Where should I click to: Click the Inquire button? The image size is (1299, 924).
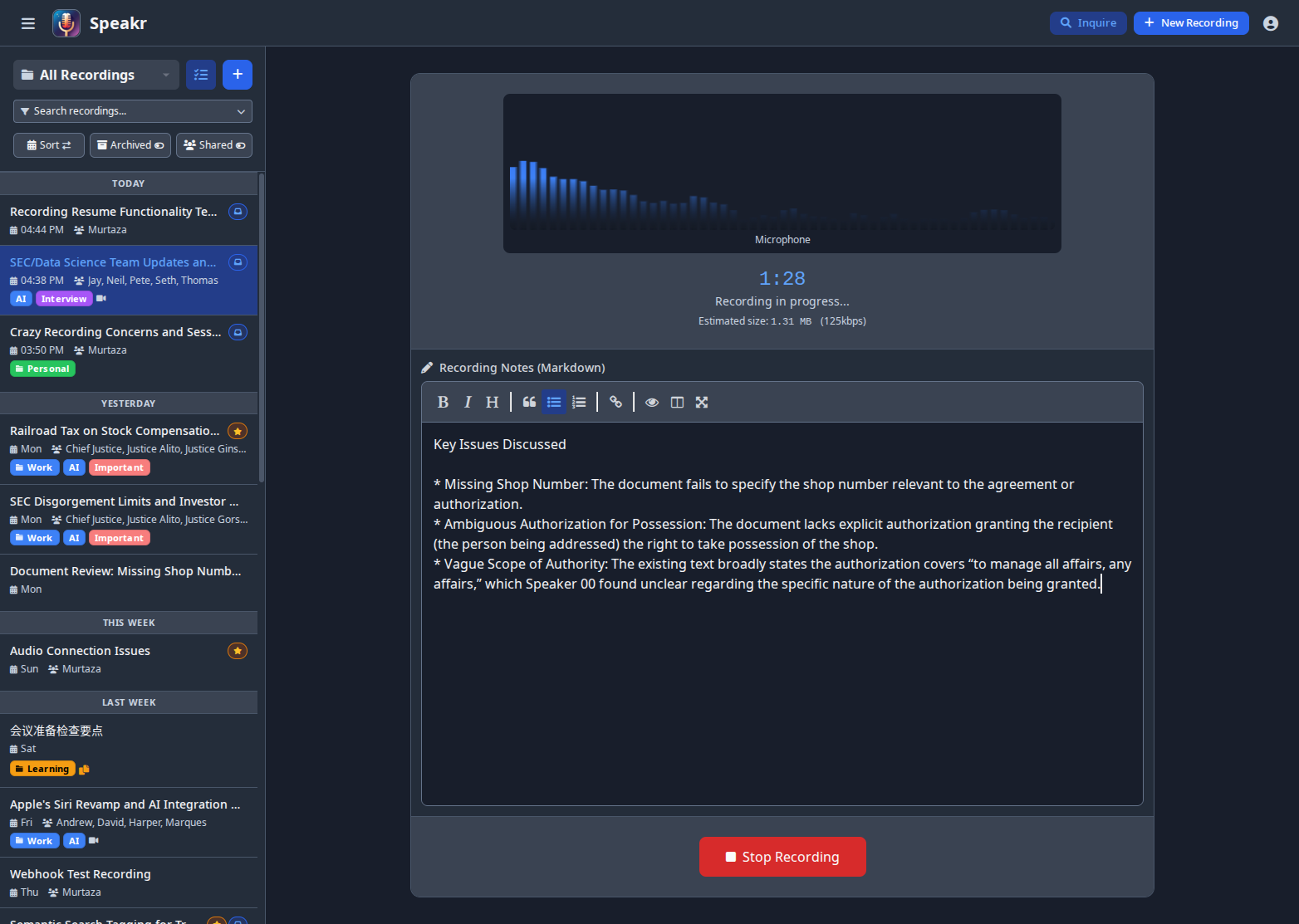pyautogui.click(x=1088, y=23)
